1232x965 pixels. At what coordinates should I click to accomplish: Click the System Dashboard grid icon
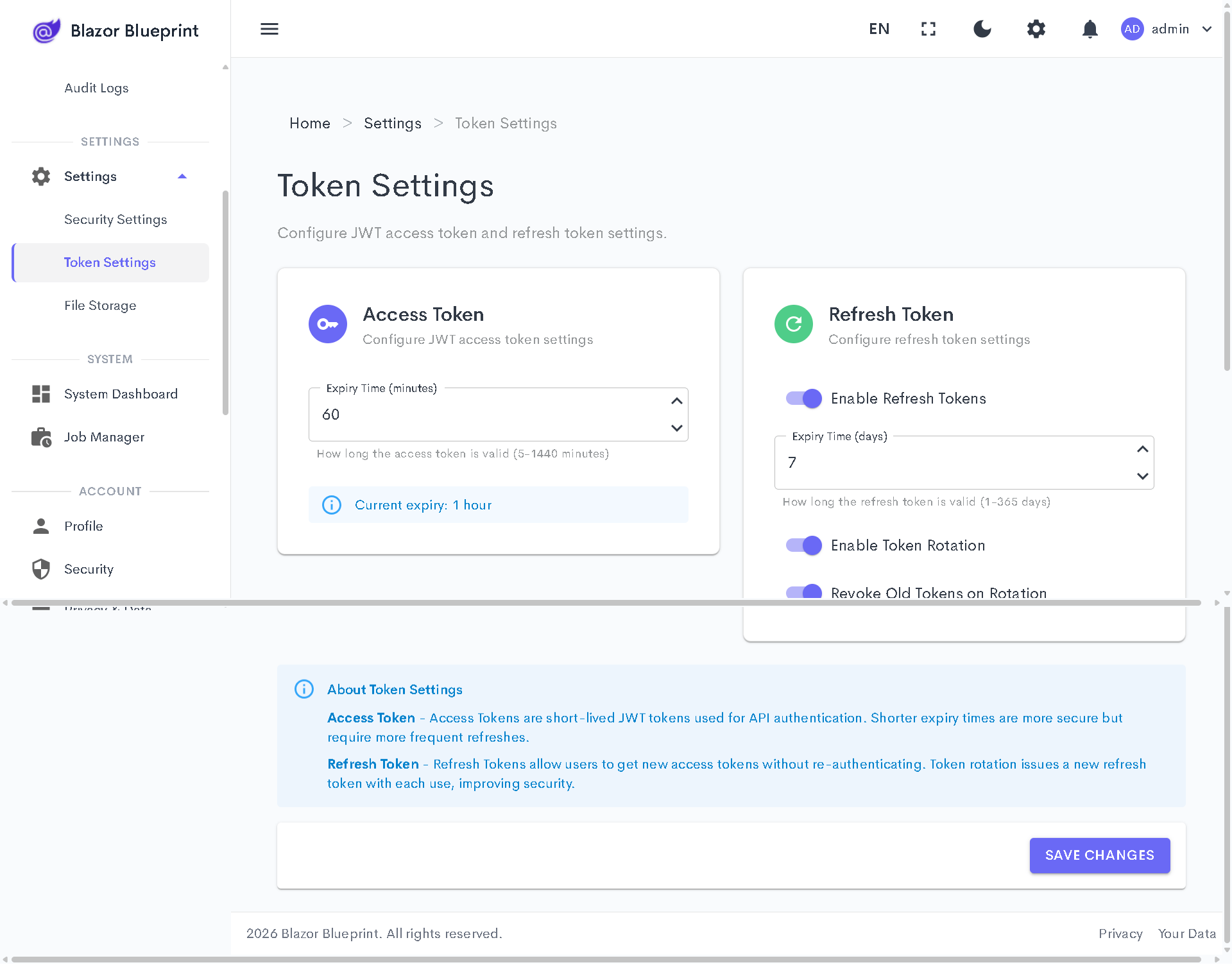pos(41,394)
